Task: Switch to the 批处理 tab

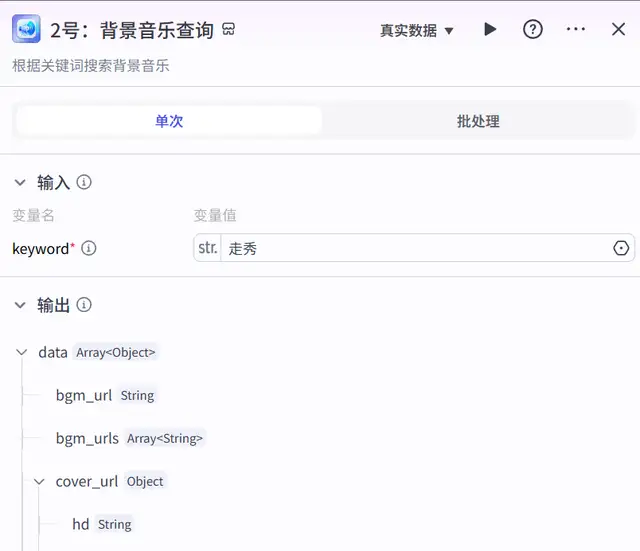Action: pos(478,121)
